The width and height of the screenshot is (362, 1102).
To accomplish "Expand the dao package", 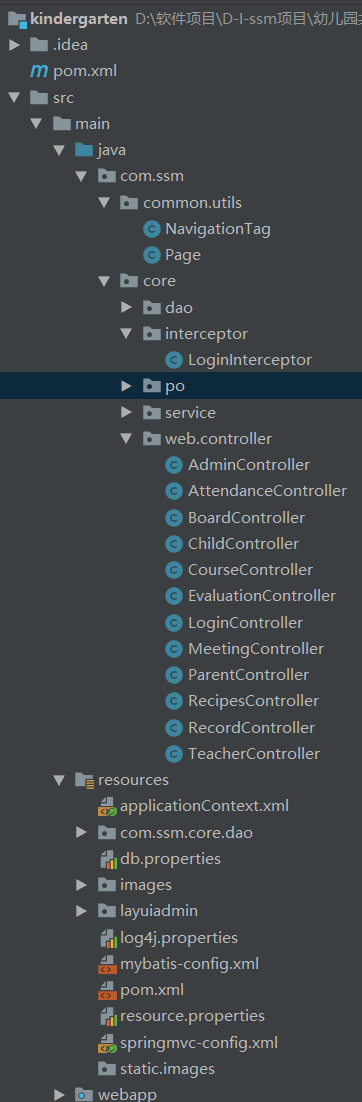I will (x=126, y=307).
